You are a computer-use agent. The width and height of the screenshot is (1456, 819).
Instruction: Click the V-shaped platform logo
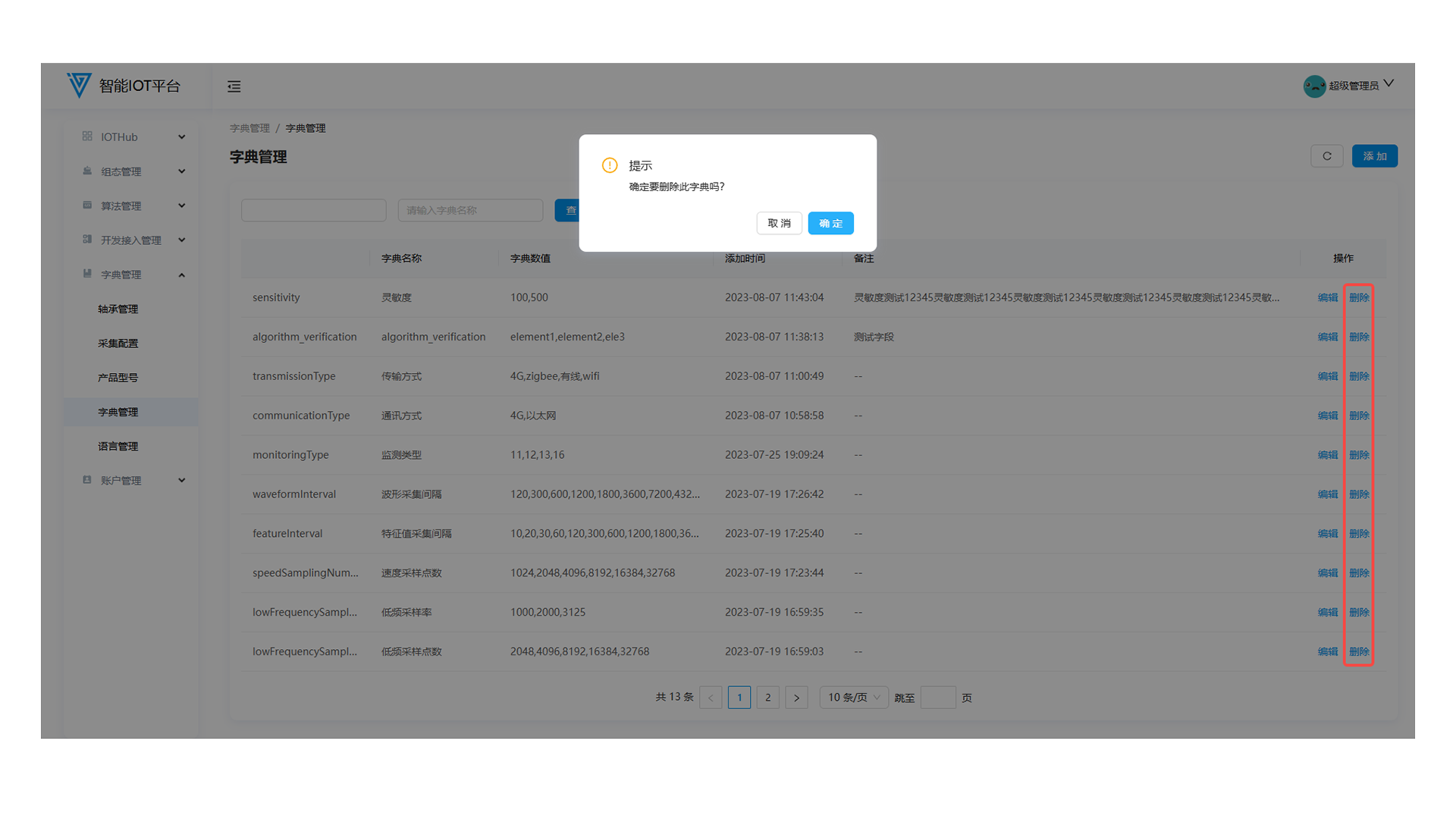(x=79, y=85)
